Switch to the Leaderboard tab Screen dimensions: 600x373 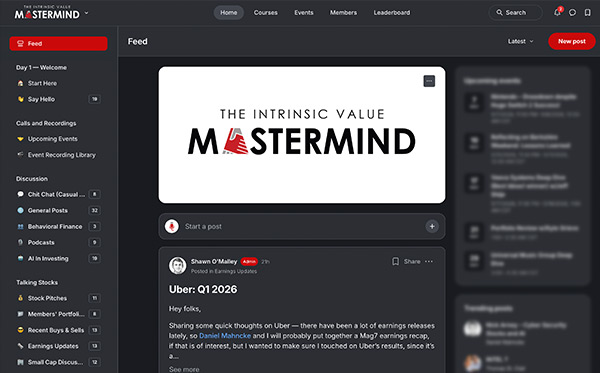[392, 13]
